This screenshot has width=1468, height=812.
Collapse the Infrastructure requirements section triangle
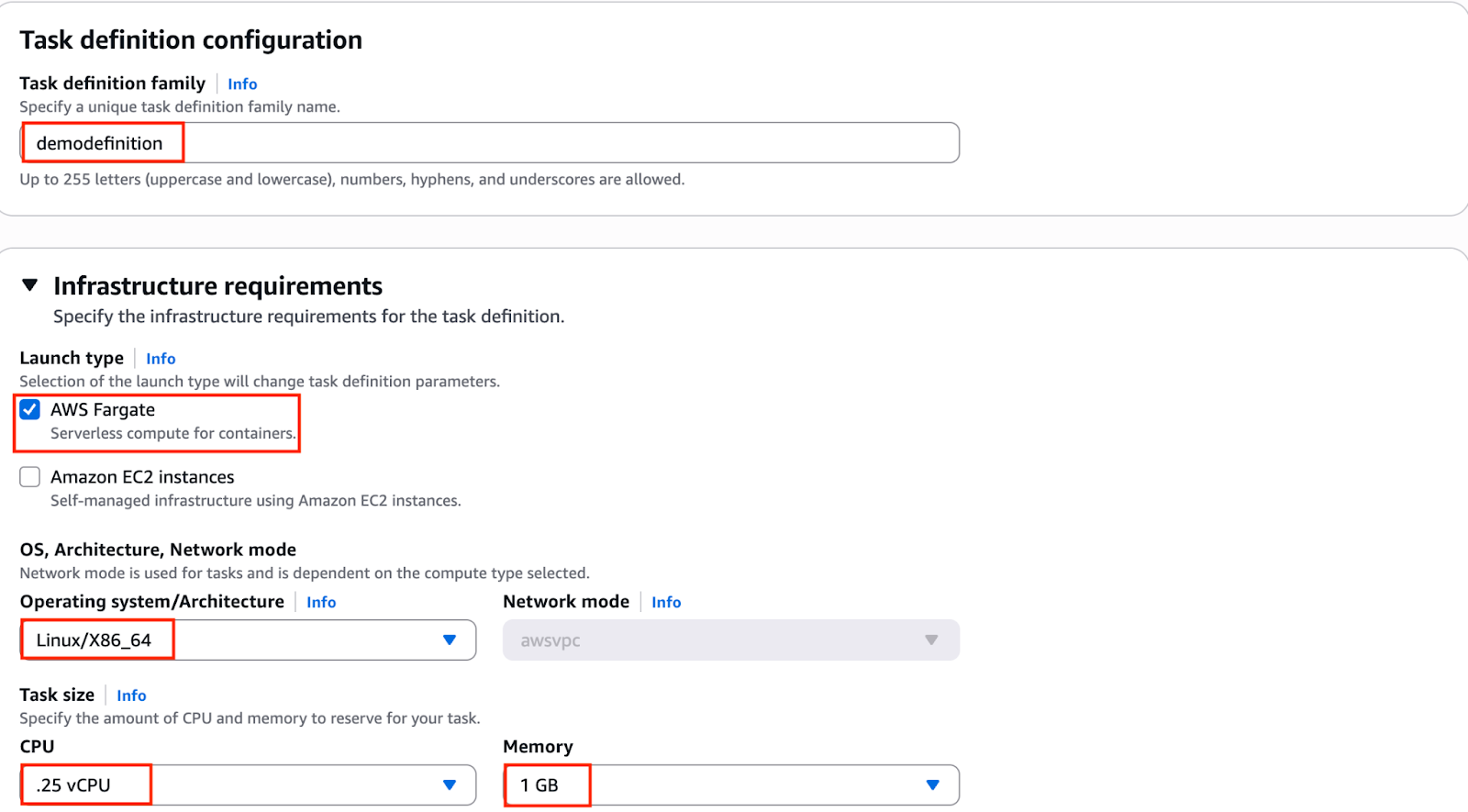[29, 285]
